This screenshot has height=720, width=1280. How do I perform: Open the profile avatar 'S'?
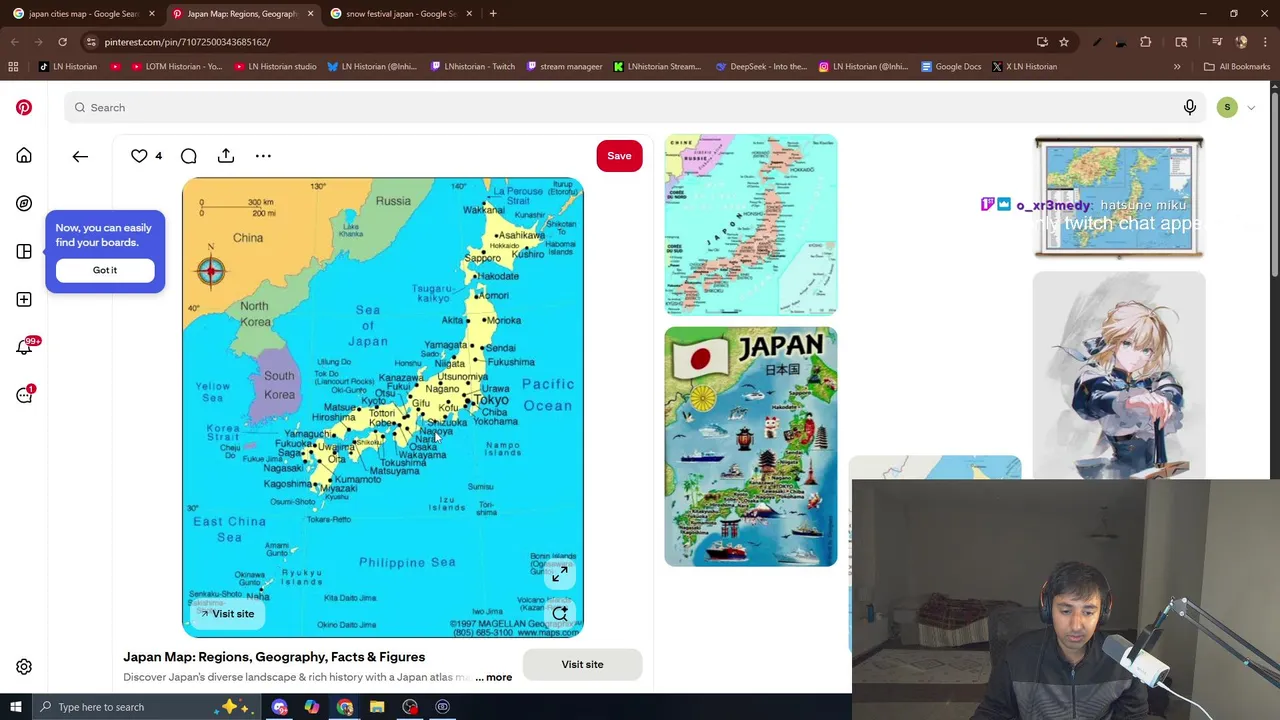pos(1227,108)
